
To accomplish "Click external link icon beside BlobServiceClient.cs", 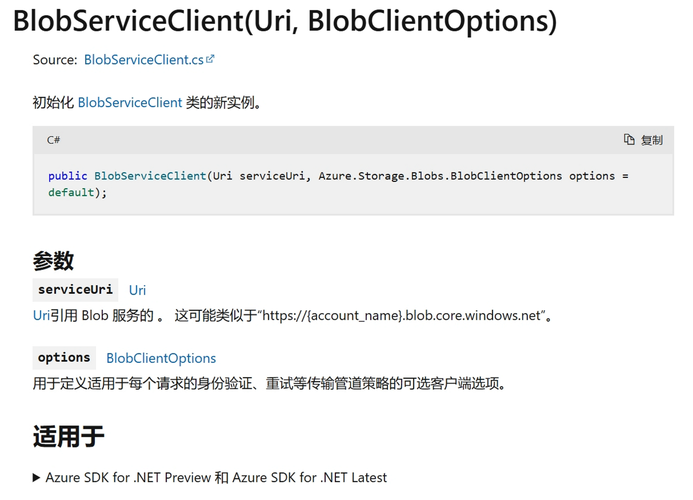I will click(x=211, y=59).
